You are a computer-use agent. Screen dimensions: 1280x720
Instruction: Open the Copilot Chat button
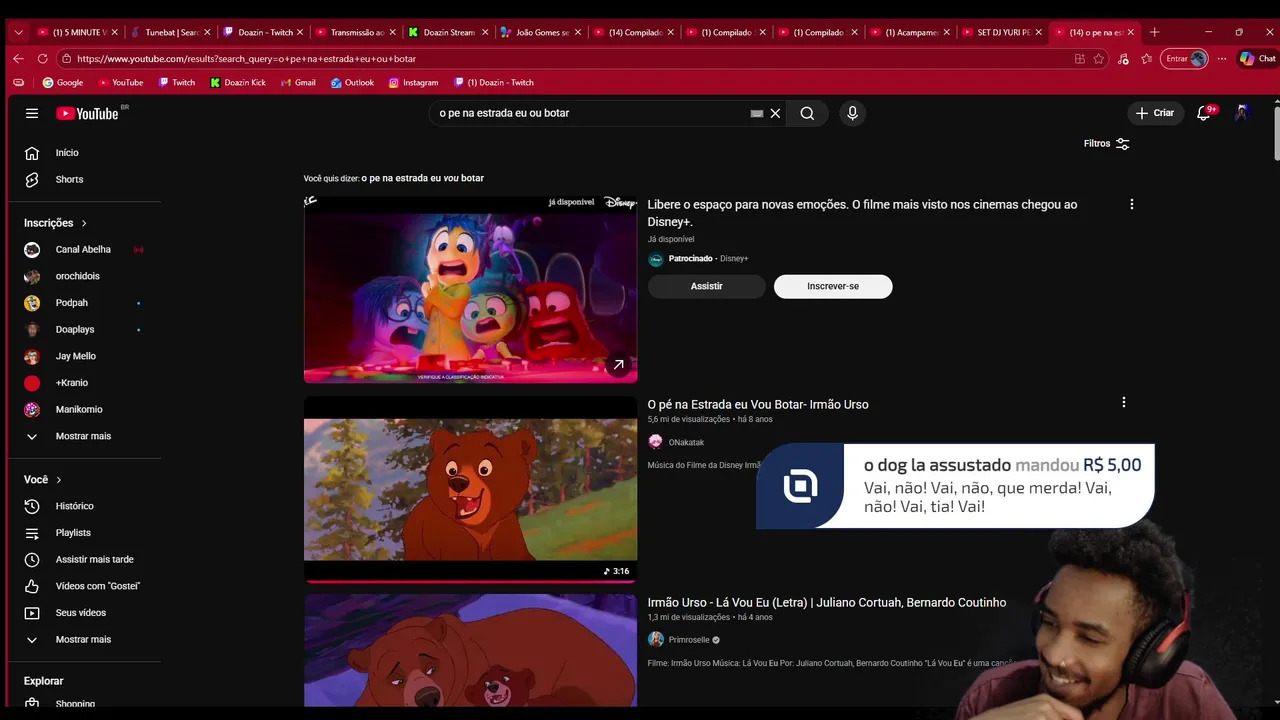coord(1257,59)
